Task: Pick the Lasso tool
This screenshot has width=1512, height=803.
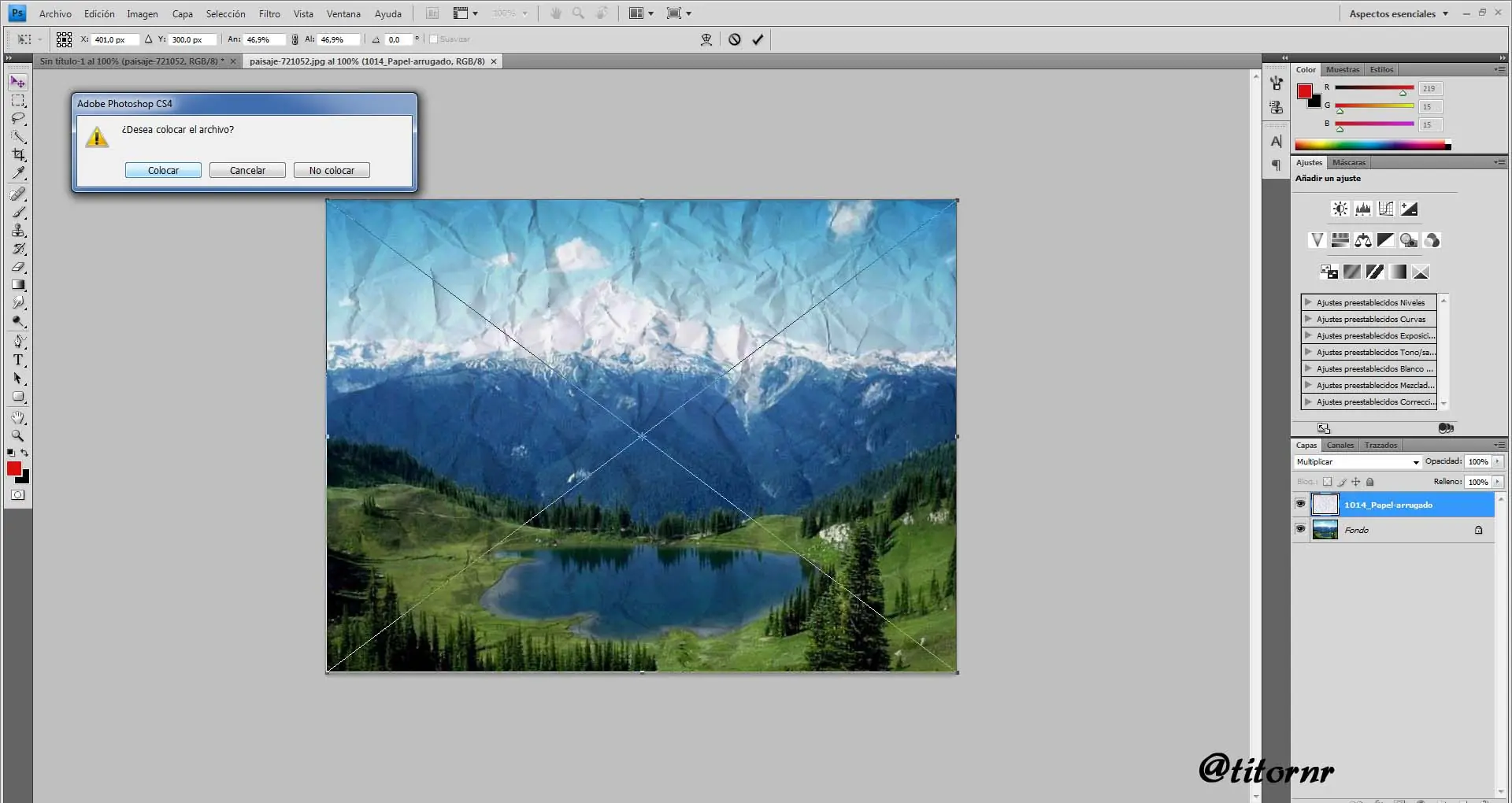Action: pos(18,119)
